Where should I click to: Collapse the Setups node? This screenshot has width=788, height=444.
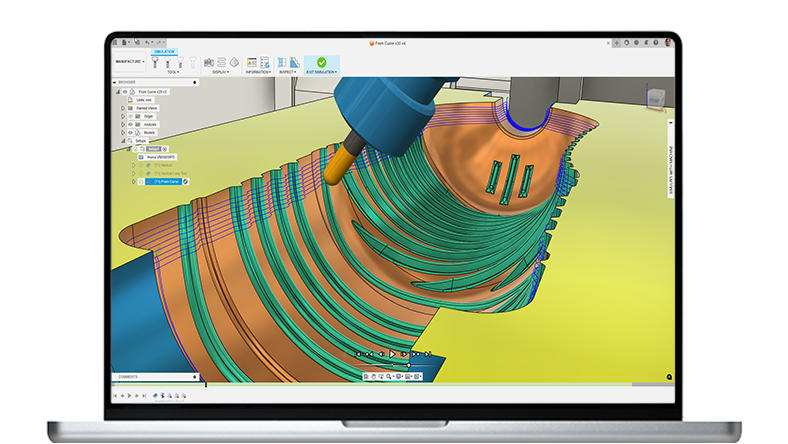click(123, 141)
